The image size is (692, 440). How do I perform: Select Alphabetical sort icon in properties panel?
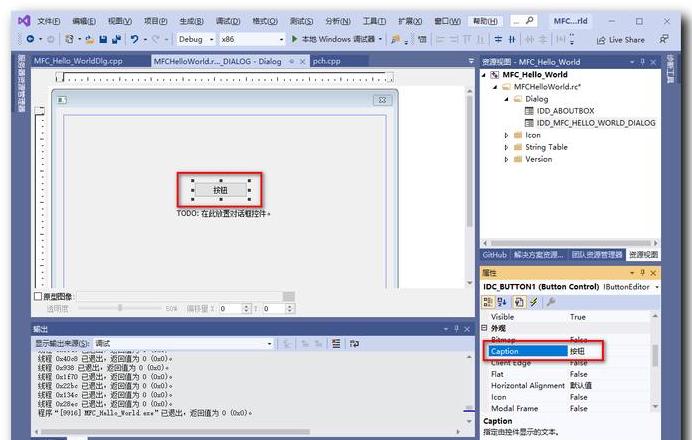502,302
